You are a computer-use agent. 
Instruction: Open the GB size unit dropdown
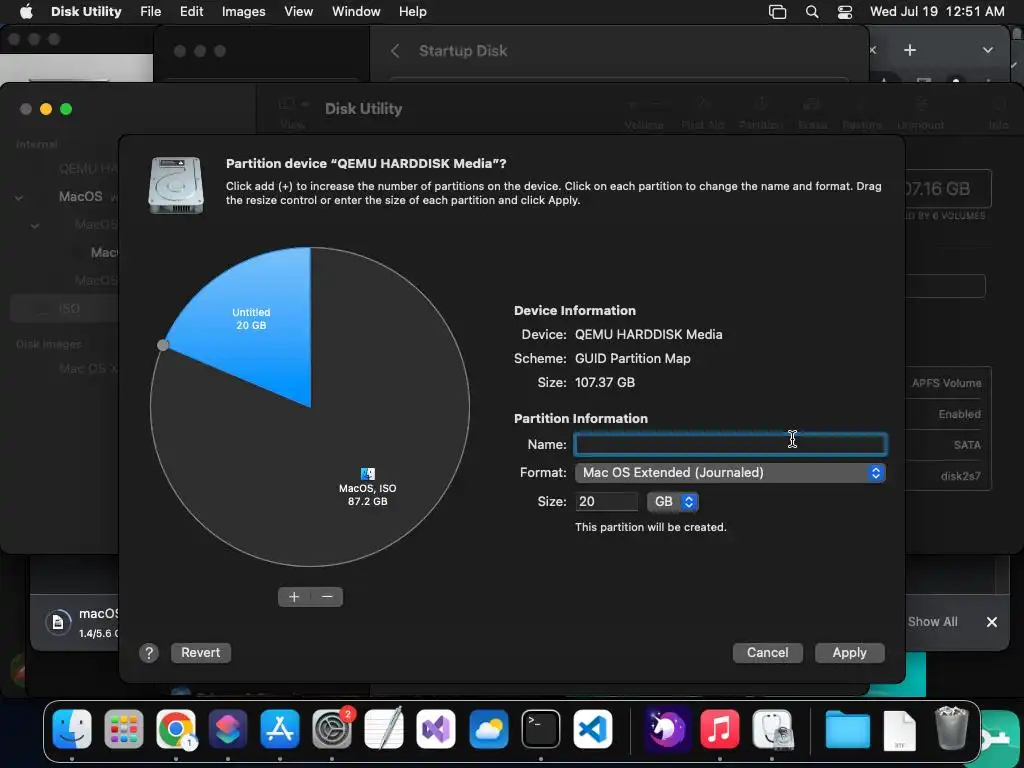click(673, 501)
